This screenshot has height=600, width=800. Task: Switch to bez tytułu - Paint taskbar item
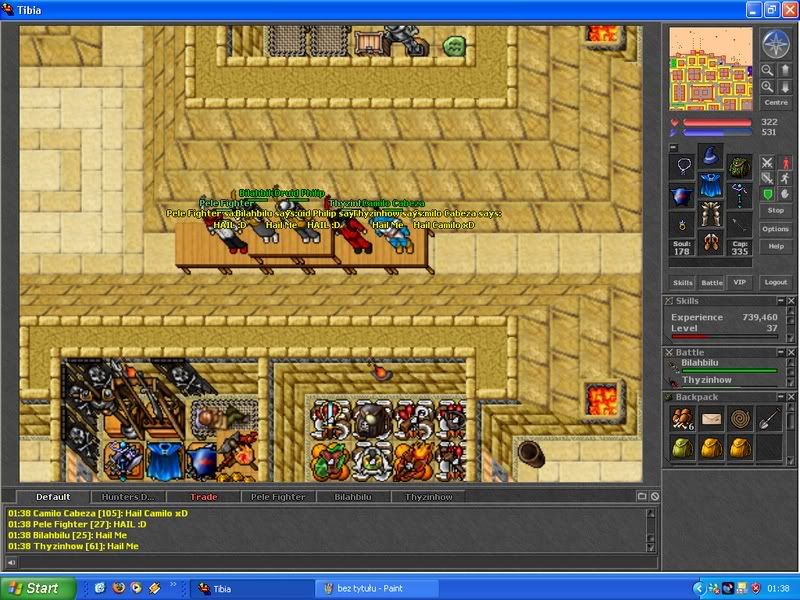click(377, 588)
